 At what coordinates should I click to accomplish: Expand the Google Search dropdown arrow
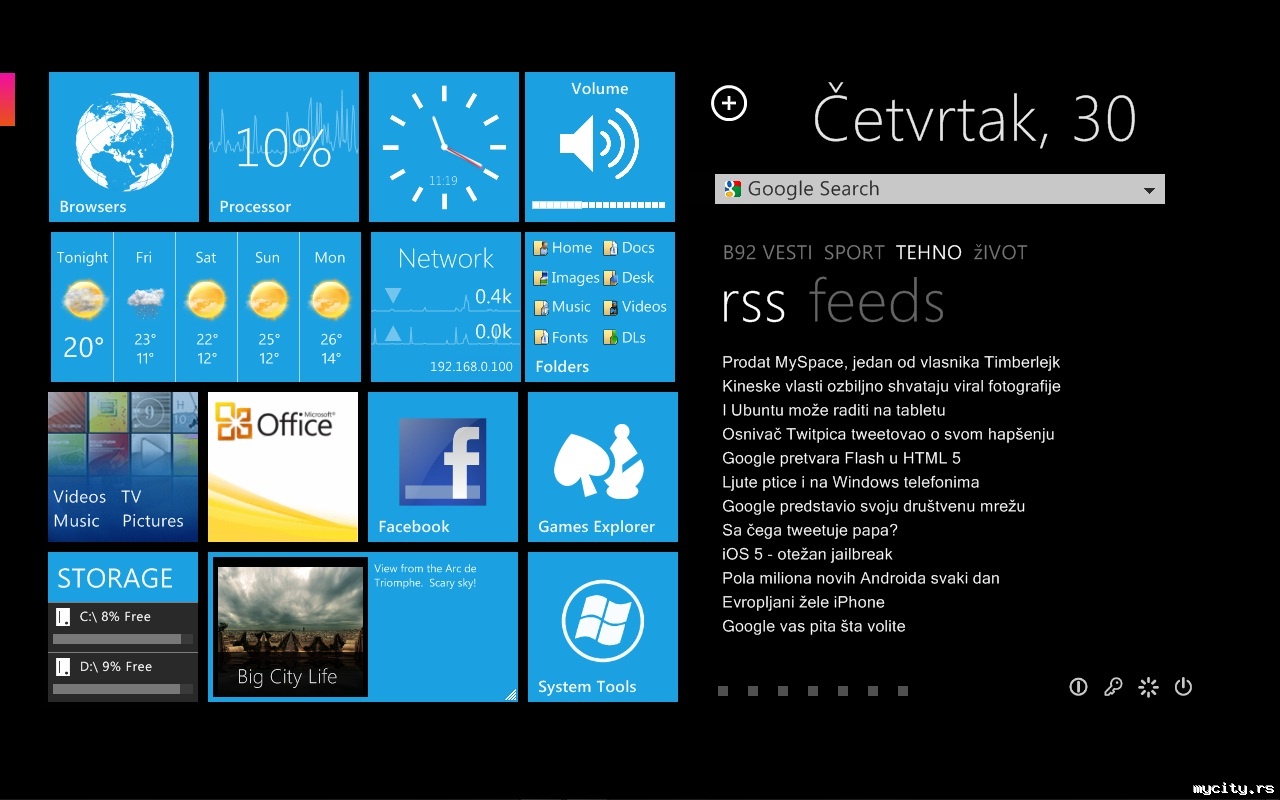point(1149,190)
